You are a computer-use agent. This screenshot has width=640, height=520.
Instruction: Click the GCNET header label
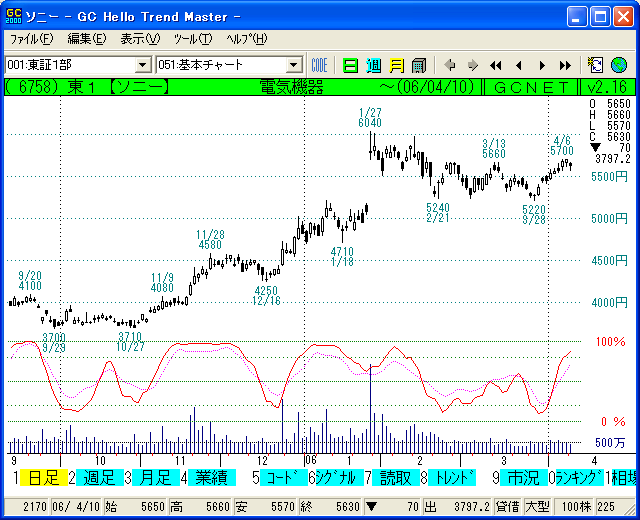531,87
